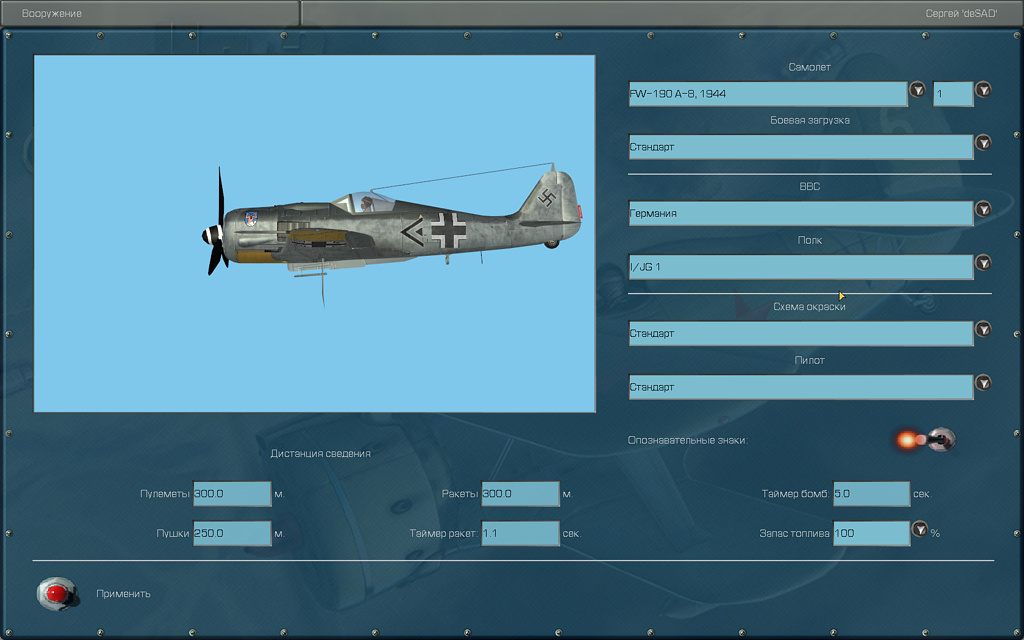Viewport: 1024px width, 640px height.
Task: Click the Сергей 'deSAD' header bar
Action: (660, 14)
